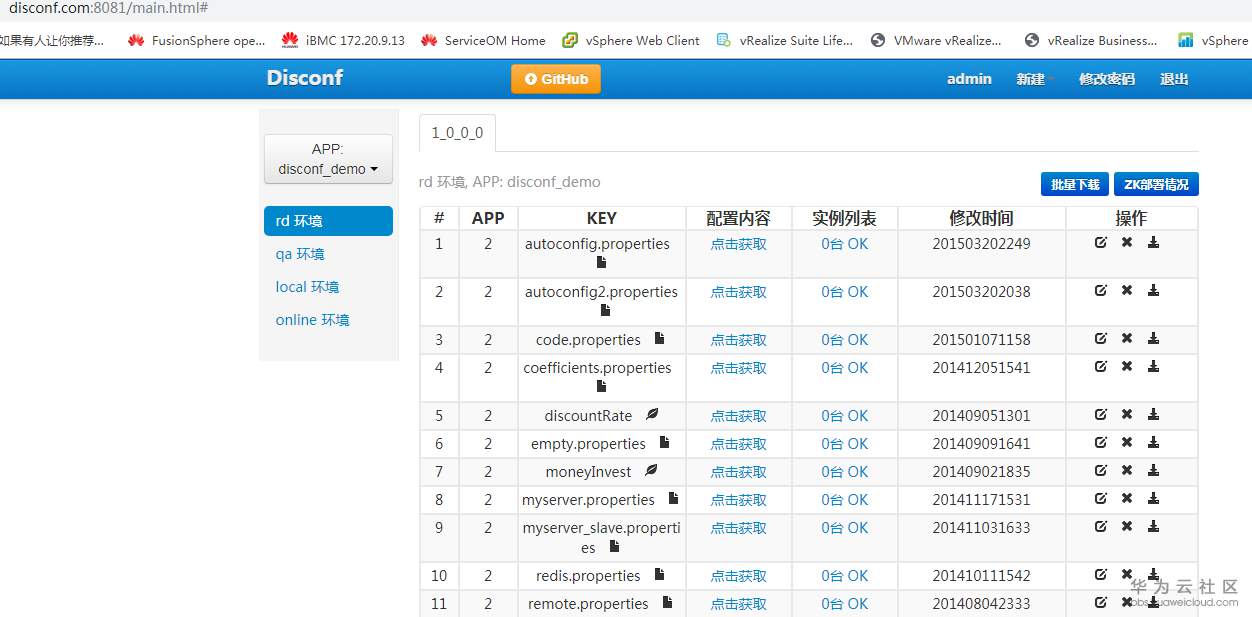Download myserver_slave.properties config
This screenshot has width=1252, height=617.
pyautogui.click(x=1153, y=526)
